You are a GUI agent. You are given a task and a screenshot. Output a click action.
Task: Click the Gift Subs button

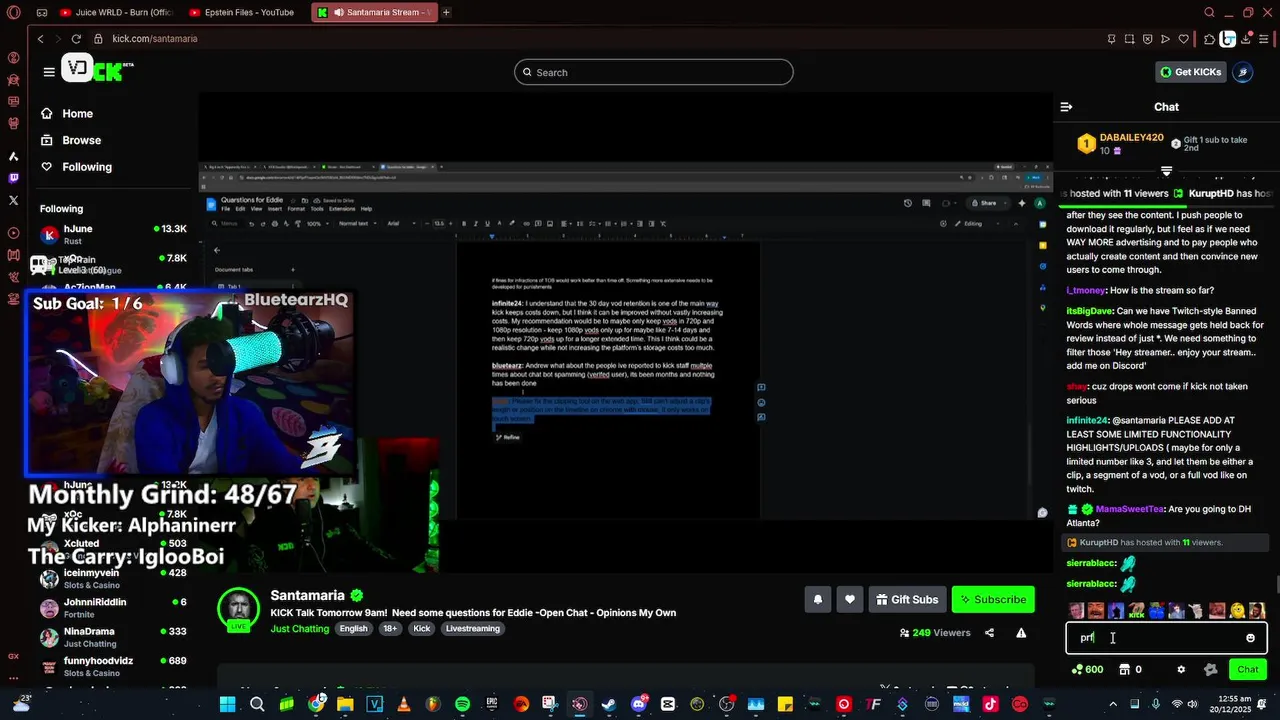point(907,599)
